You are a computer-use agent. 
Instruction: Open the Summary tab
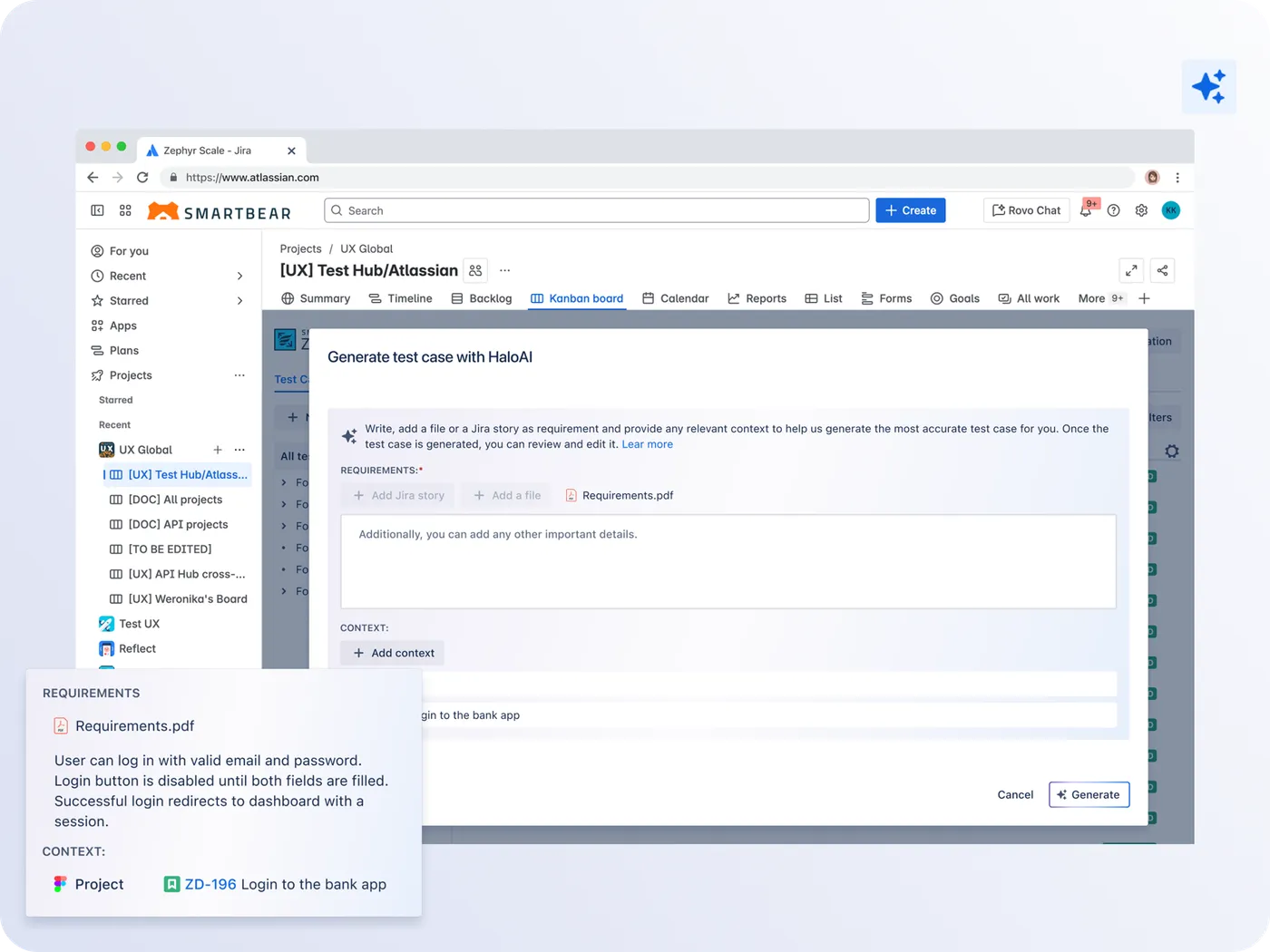pos(316,298)
